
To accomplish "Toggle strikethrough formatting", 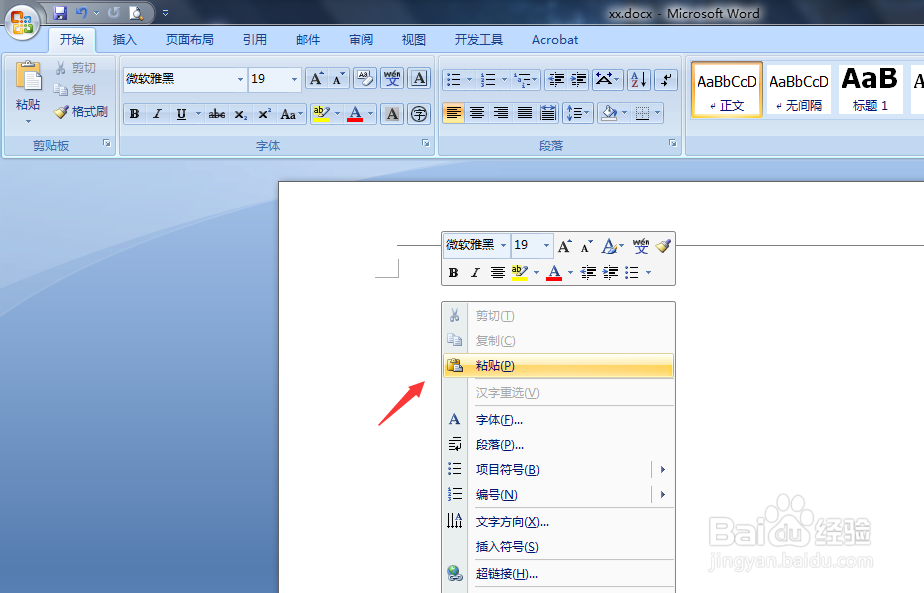I will click(216, 114).
